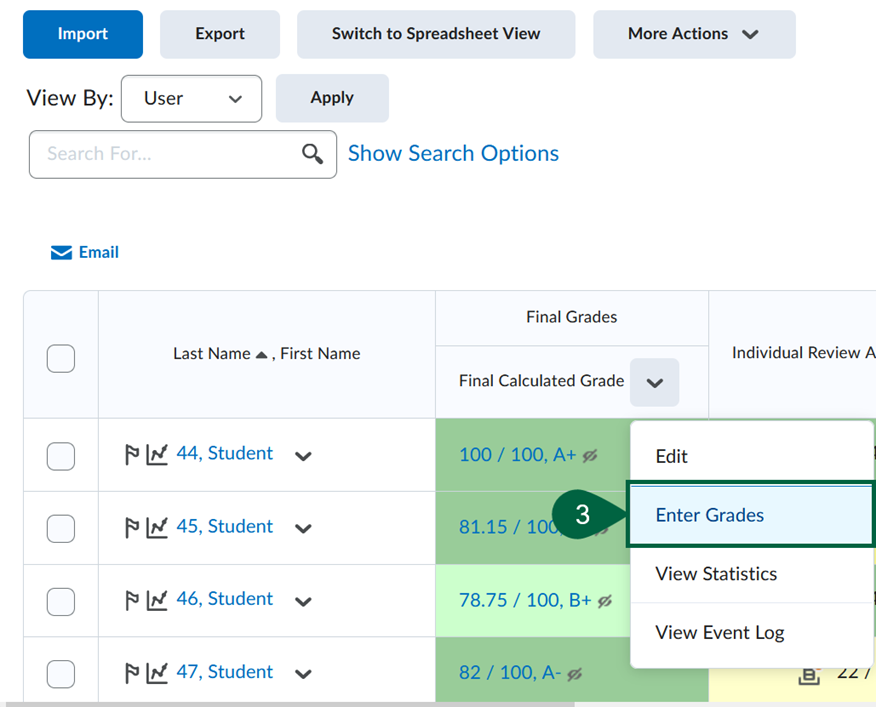Open the Final Calculated Grade chevron menu
Viewport: 876px width, 707px height.
point(654,382)
